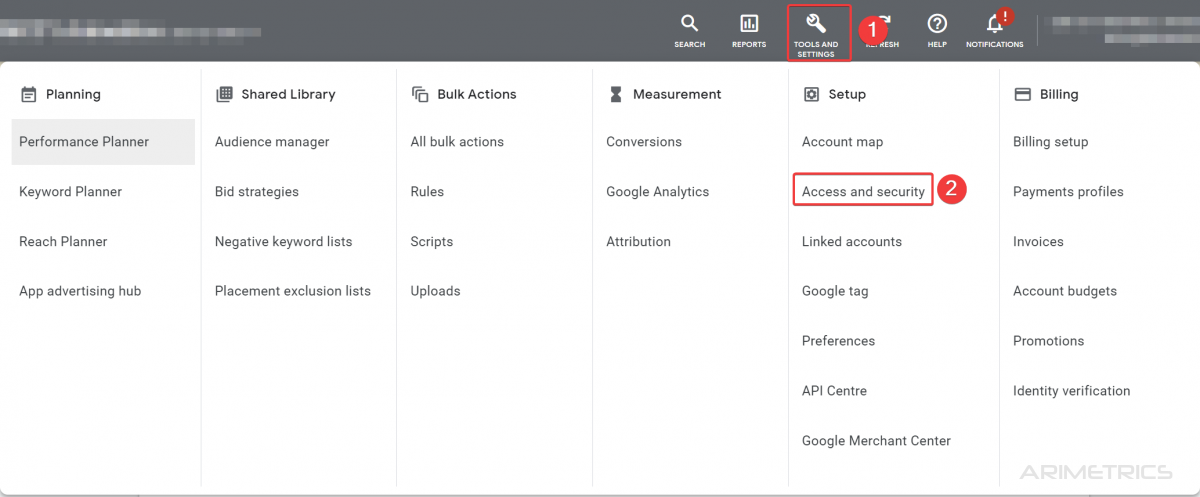Image resolution: width=1200 pixels, height=497 pixels.
Task: Click the Setup gear icon
Action: tap(811, 94)
